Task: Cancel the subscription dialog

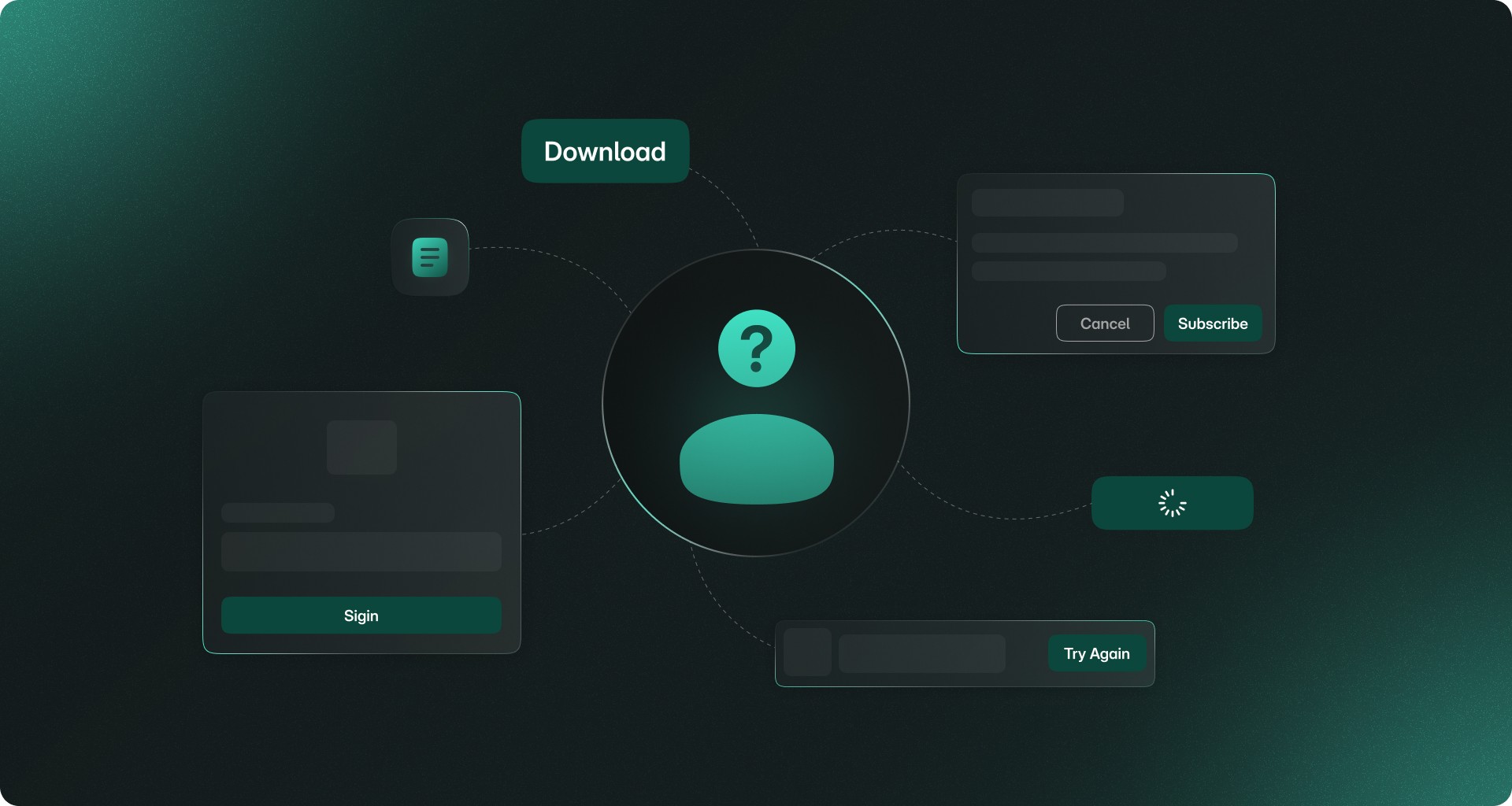Action: tap(1105, 324)
